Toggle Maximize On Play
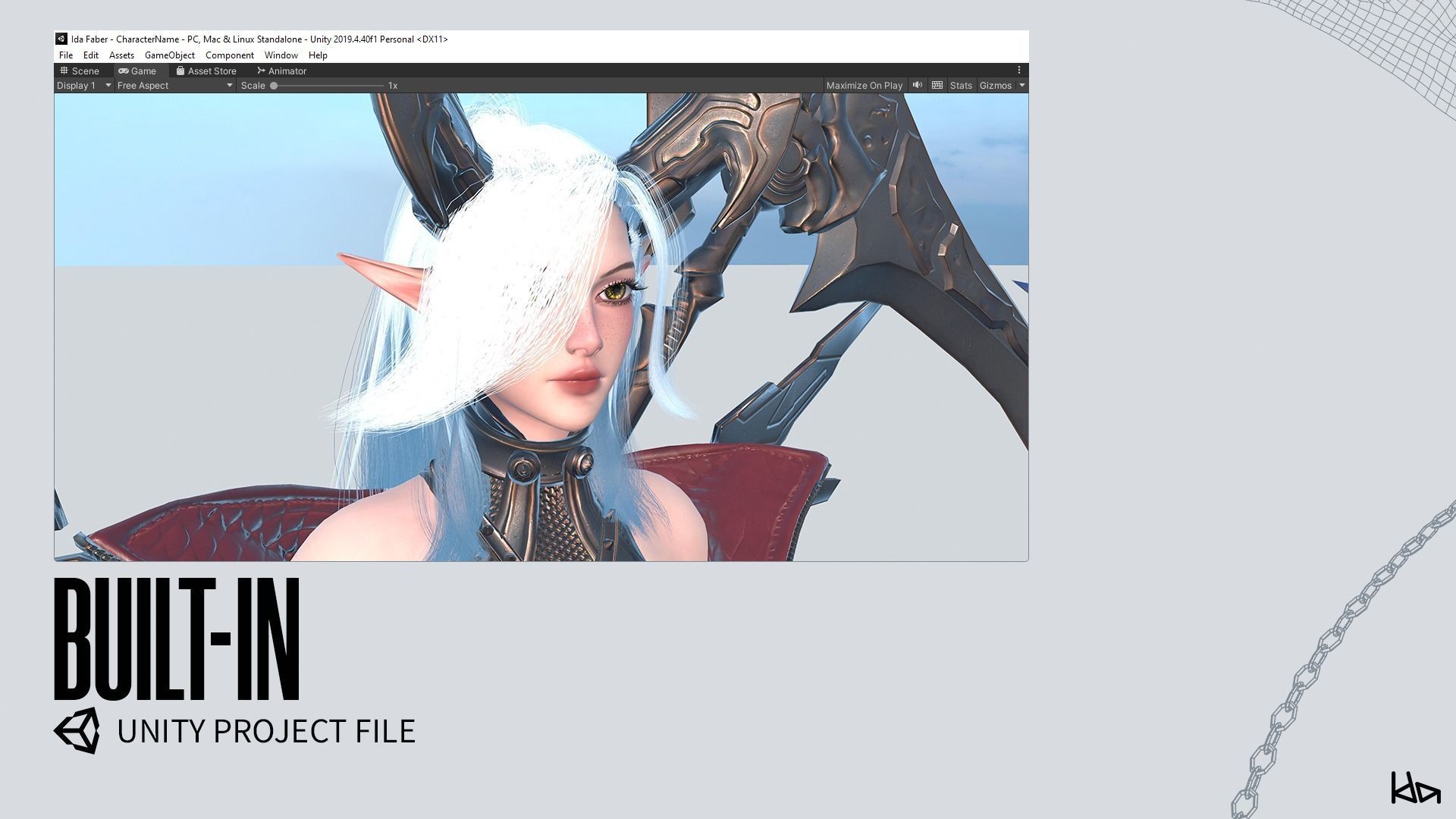1456x819 pixels. coord(864,86)
